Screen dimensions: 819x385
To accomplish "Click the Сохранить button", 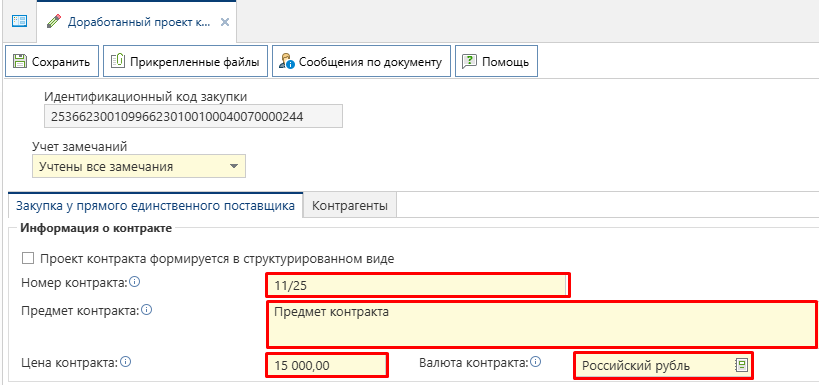I will [x=52, y=62].
